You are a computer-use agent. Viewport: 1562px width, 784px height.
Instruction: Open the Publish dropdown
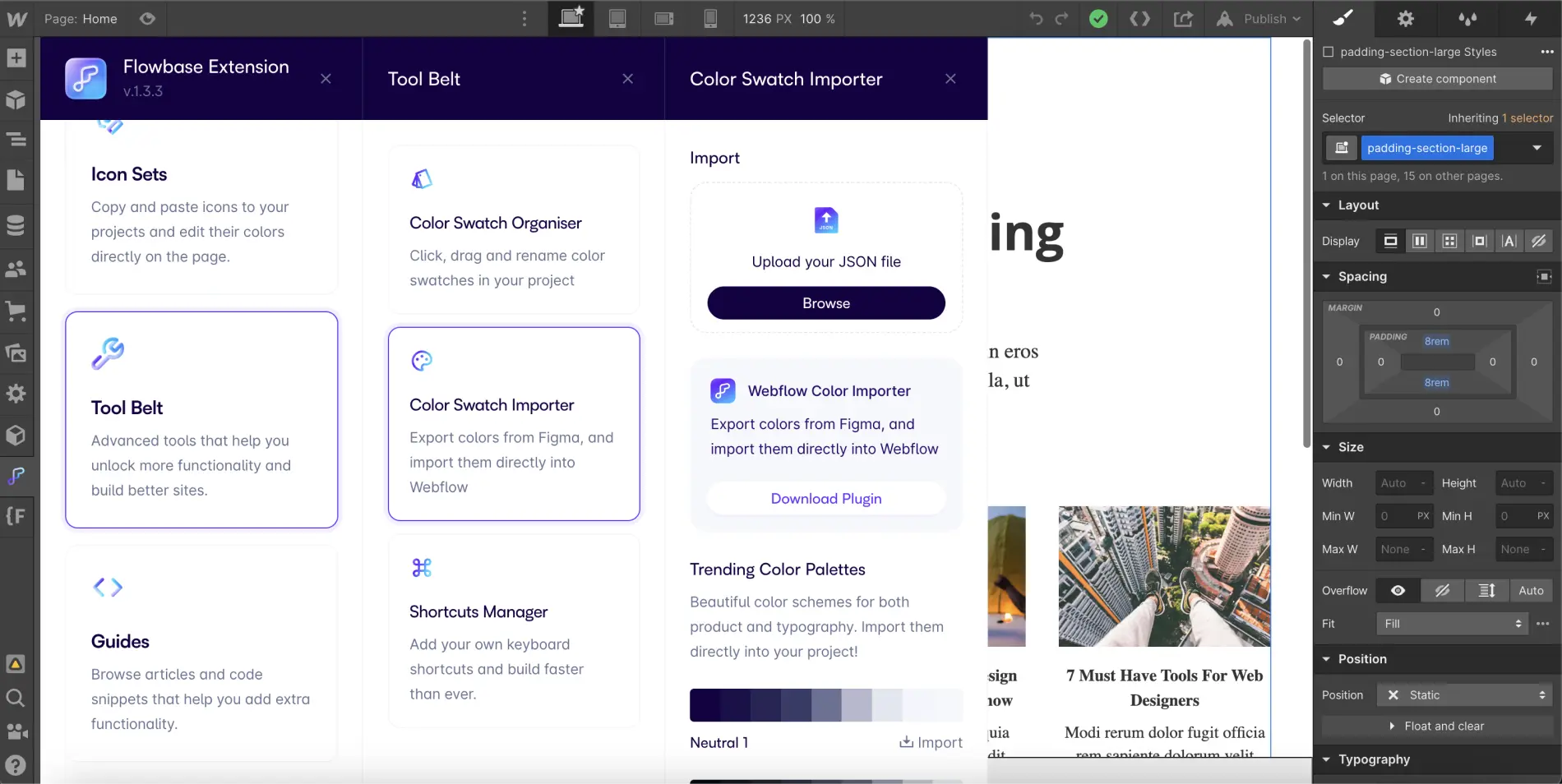tap(1259, 19)
